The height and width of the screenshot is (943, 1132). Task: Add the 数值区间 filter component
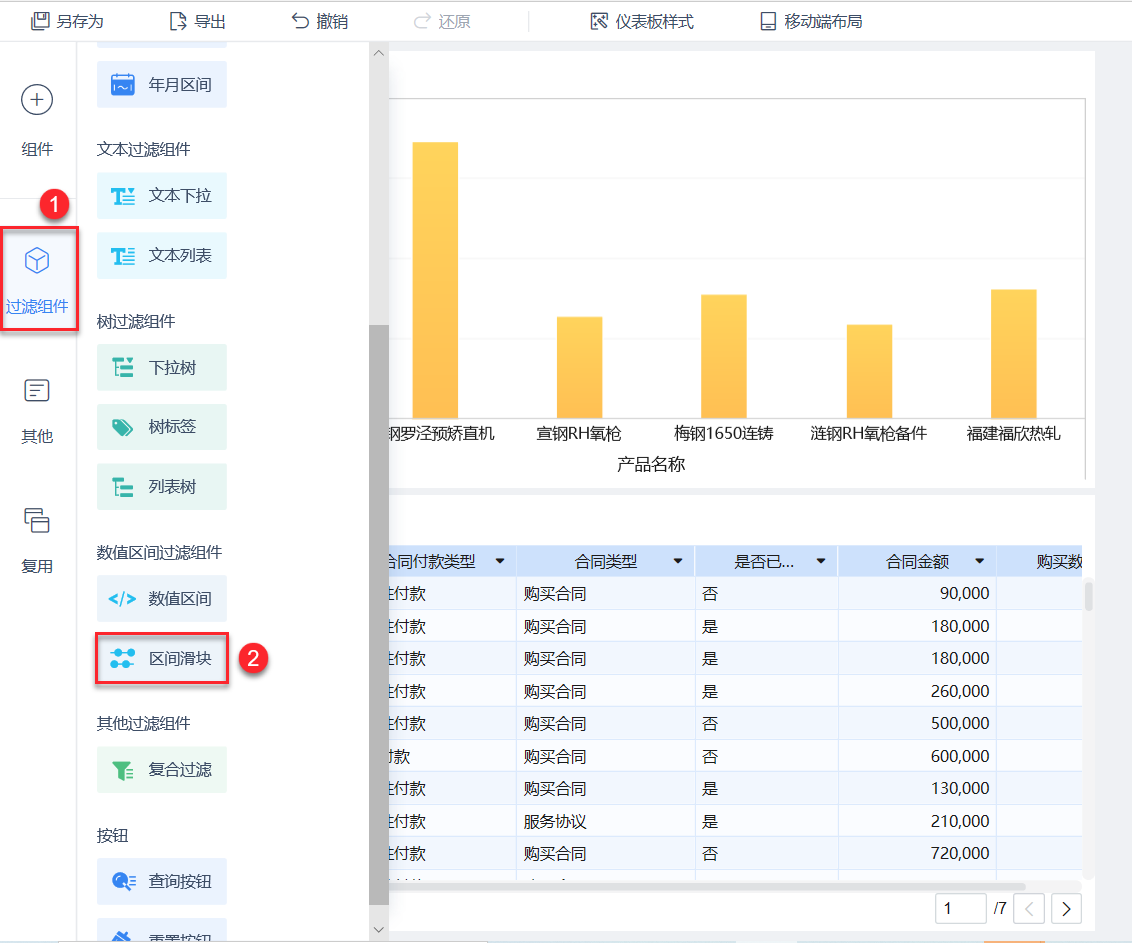pyautogui.click(x=162, y=599)
